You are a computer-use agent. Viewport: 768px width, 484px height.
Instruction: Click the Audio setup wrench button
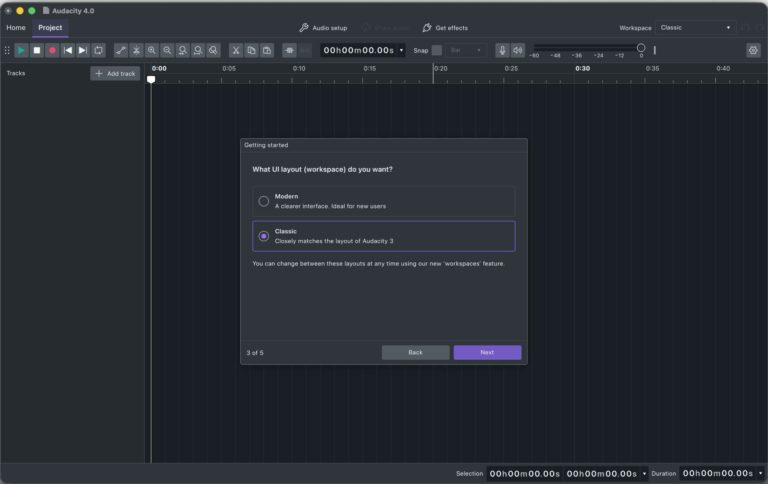click(x=323, y=28)
